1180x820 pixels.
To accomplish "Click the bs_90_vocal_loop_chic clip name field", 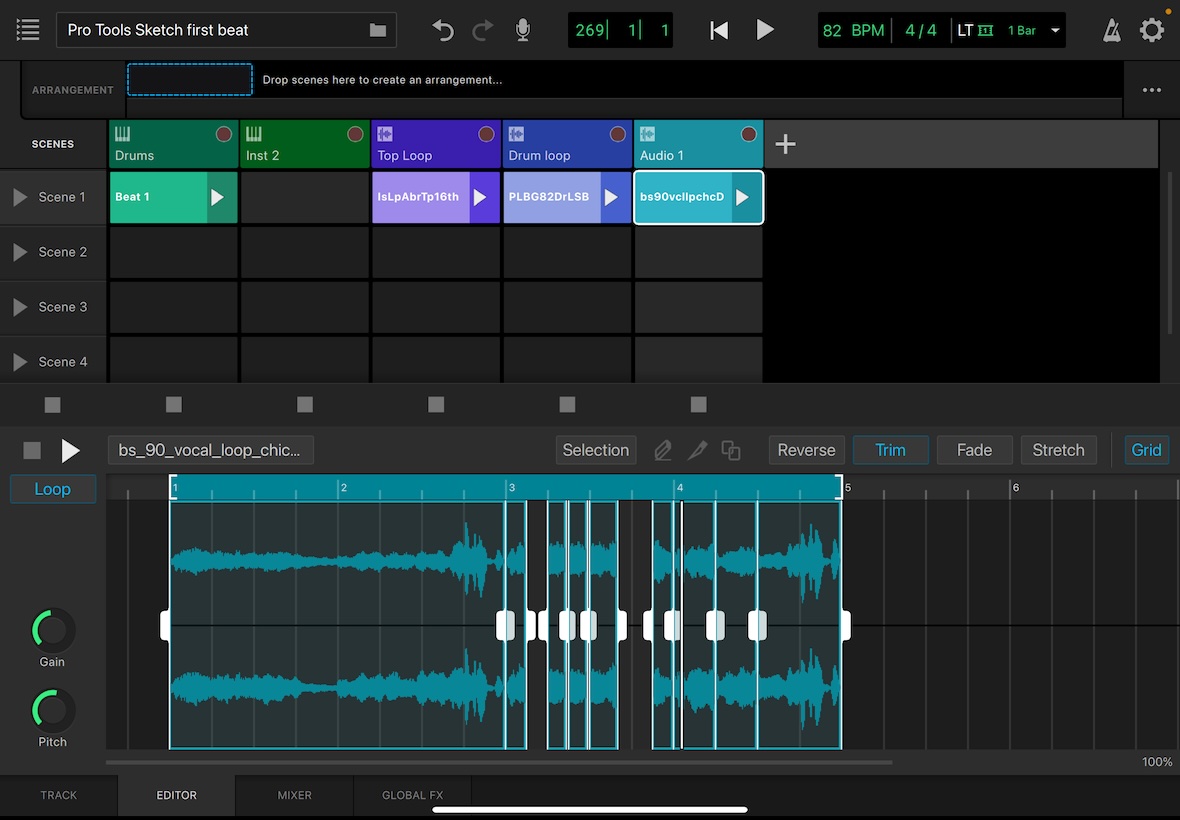I will click(x=211, y=450).
